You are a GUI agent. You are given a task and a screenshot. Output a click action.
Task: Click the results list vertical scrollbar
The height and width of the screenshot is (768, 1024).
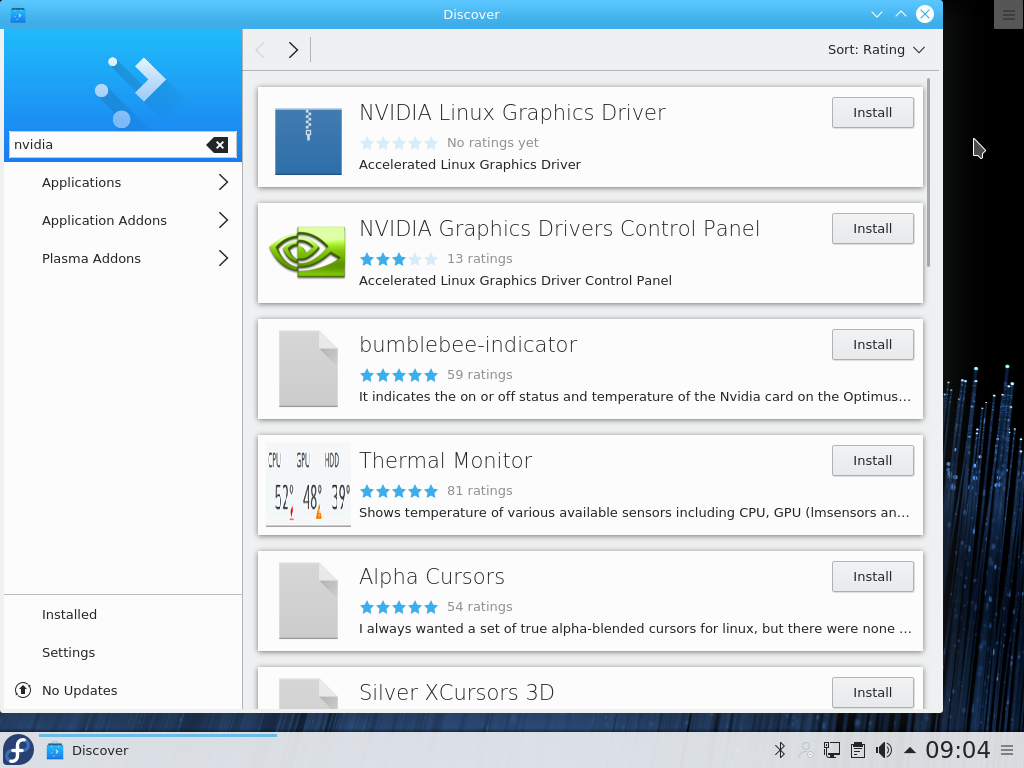pyautogui.click(x=928, y=172)
